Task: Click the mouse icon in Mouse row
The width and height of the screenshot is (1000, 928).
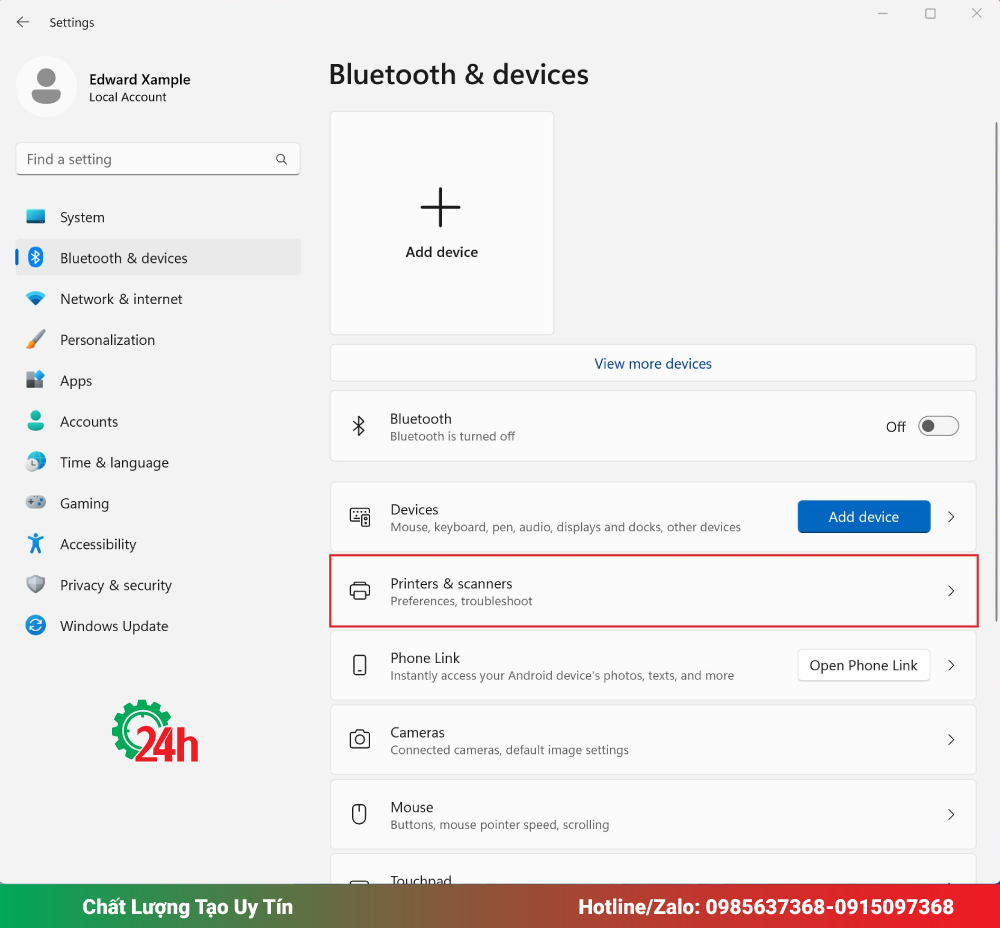Action: 360,814
